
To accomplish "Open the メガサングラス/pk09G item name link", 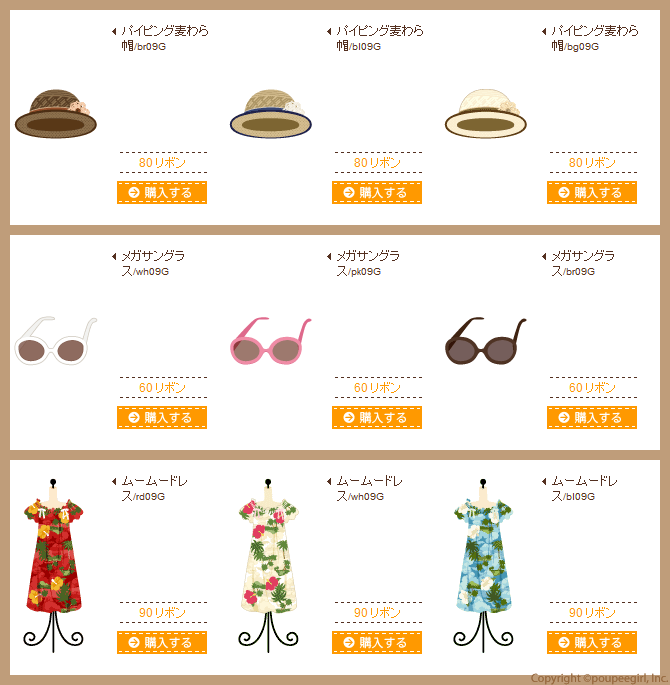I will click(x=368, y=263).
